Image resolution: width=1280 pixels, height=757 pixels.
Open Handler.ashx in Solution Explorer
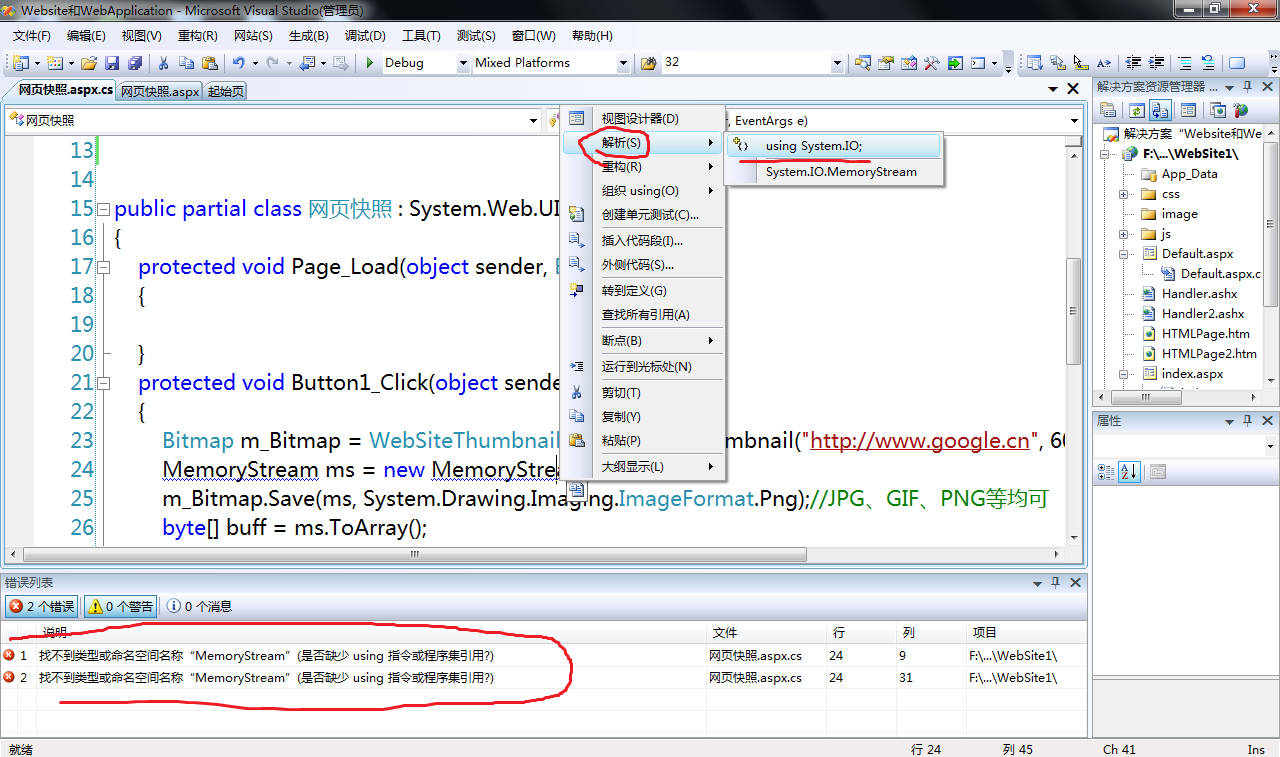(x=1199, y=294)
